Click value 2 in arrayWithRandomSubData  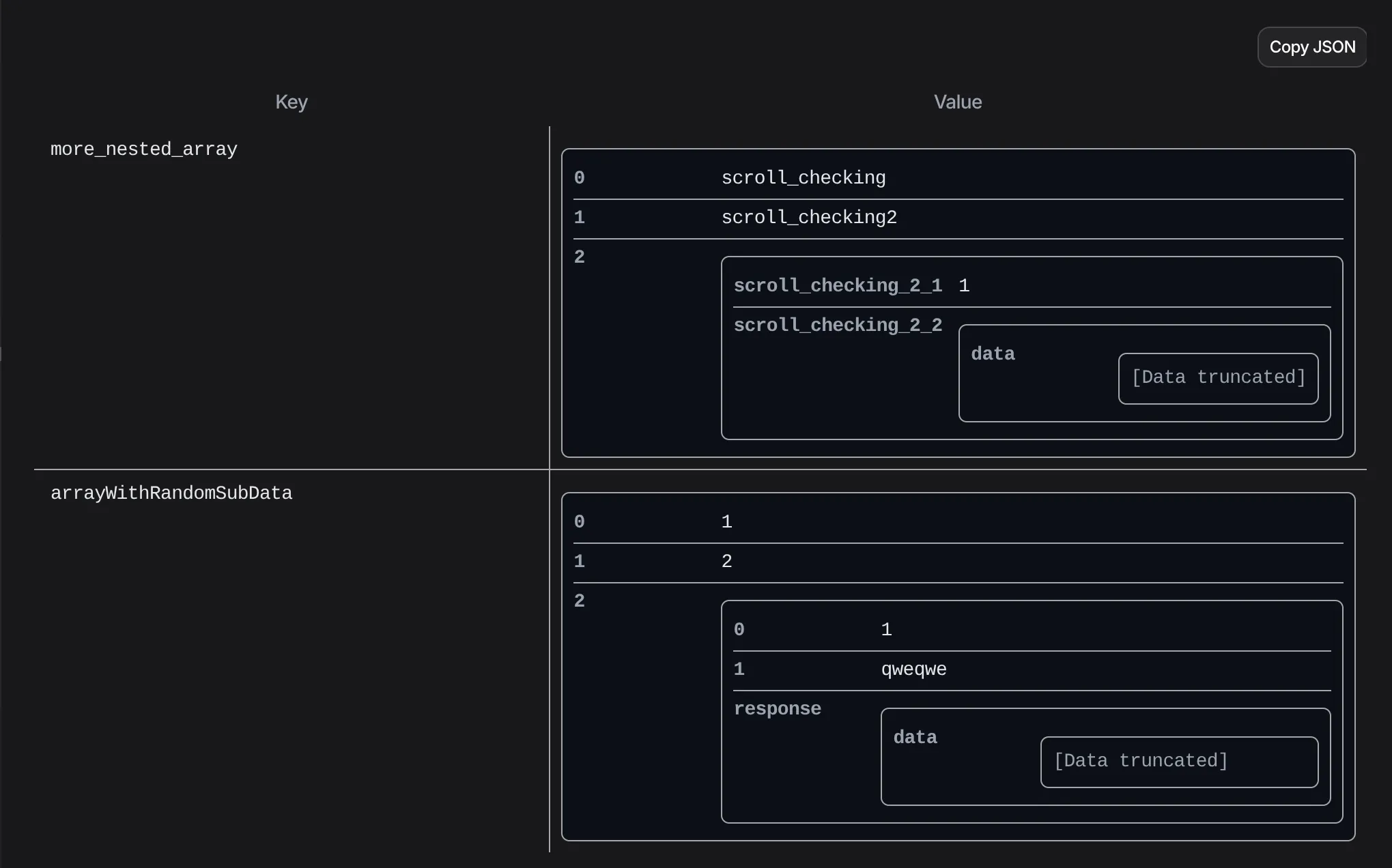click(726, 562)
